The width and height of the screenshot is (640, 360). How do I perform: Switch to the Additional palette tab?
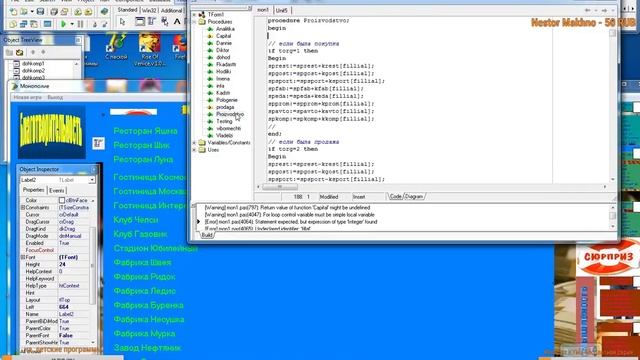point(171,10)
